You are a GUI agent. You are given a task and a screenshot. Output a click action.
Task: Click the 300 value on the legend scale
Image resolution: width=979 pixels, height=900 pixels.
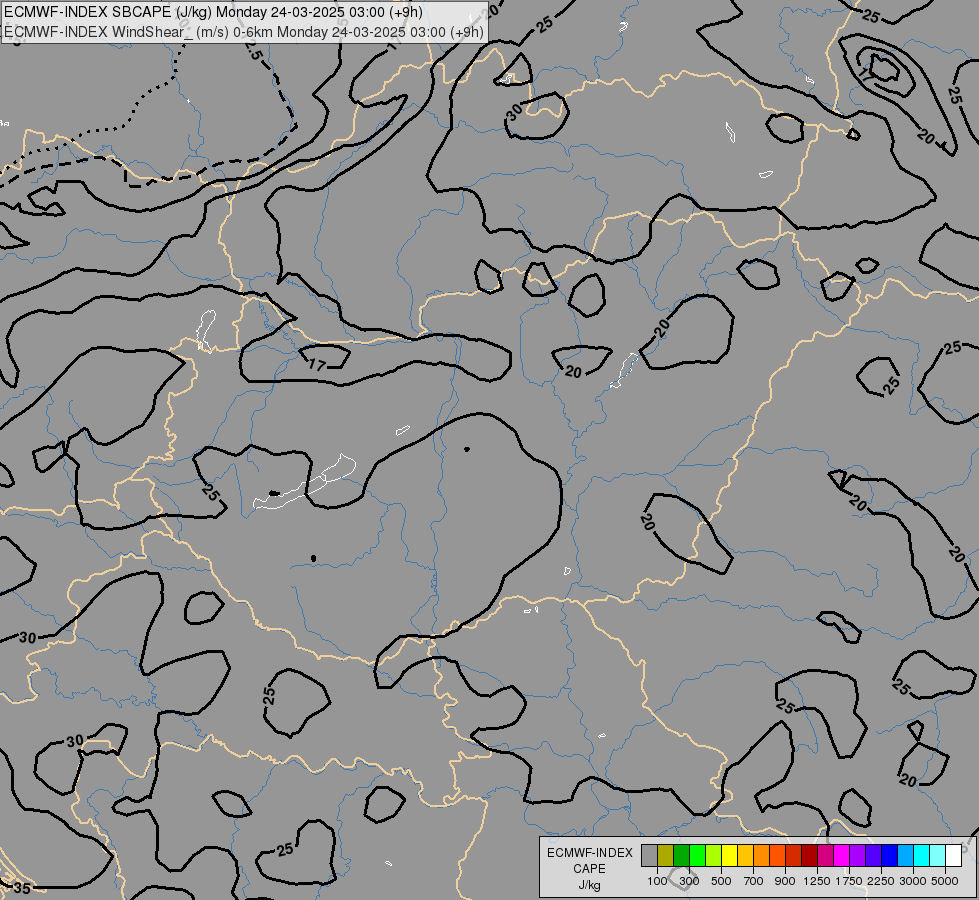689,881
